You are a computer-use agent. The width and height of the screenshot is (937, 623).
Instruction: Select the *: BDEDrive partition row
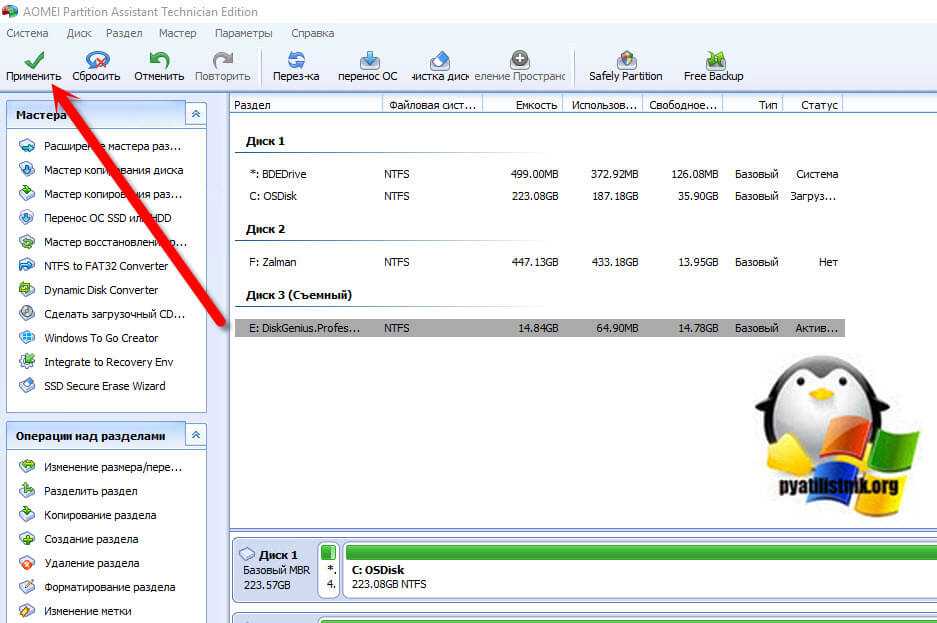coord(540,174)
